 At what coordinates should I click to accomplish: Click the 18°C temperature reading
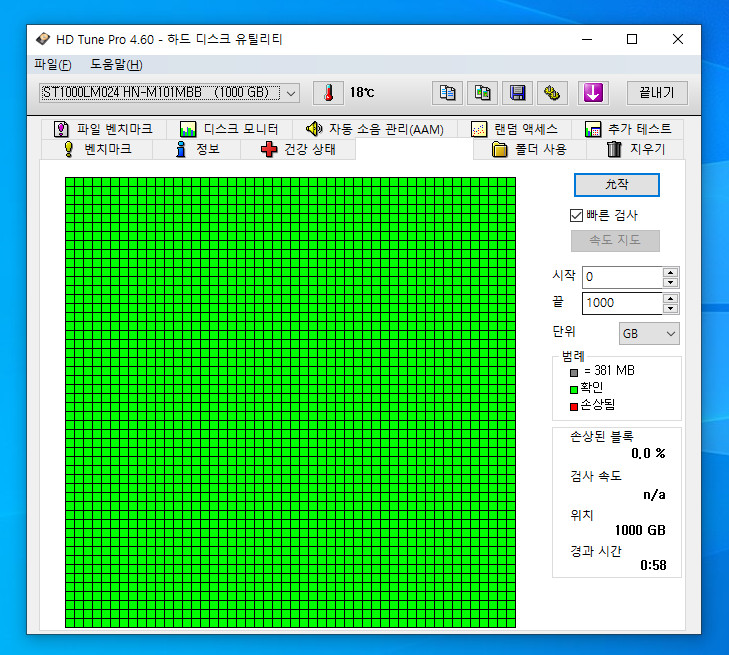pos(362,93)
